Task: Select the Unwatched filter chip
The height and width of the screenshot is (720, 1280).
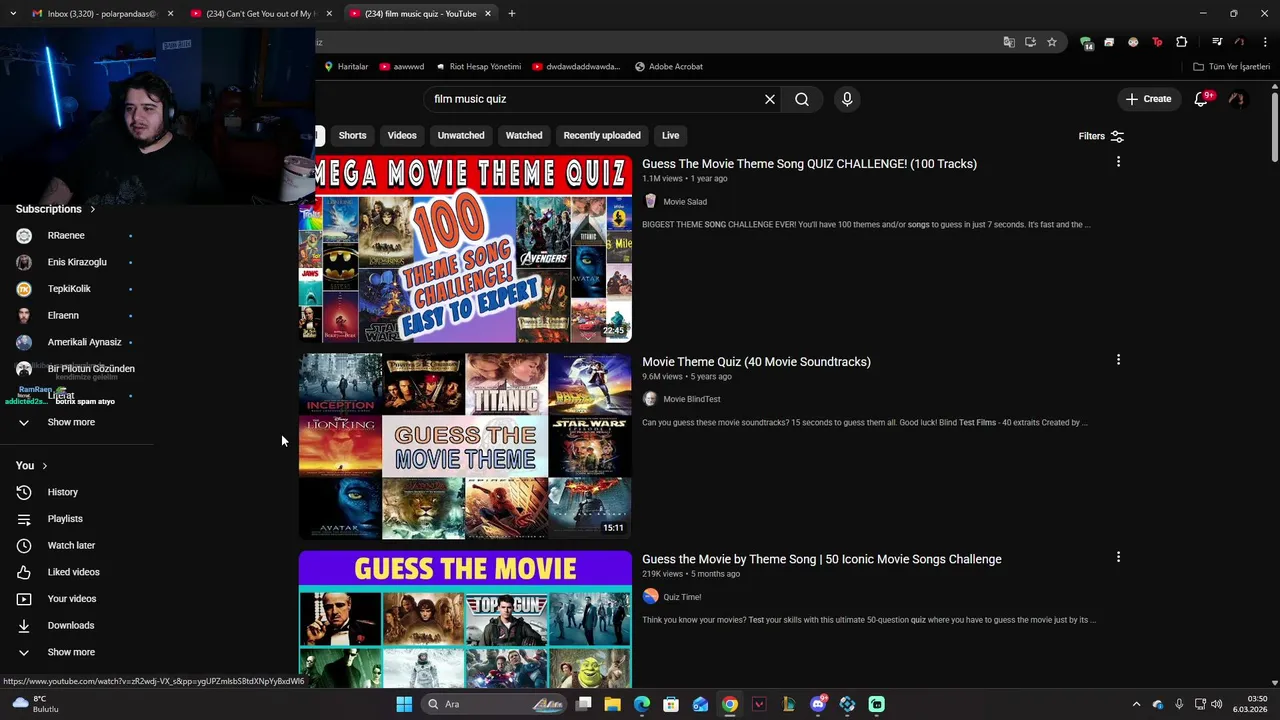Action: click(x=461, y=135)
